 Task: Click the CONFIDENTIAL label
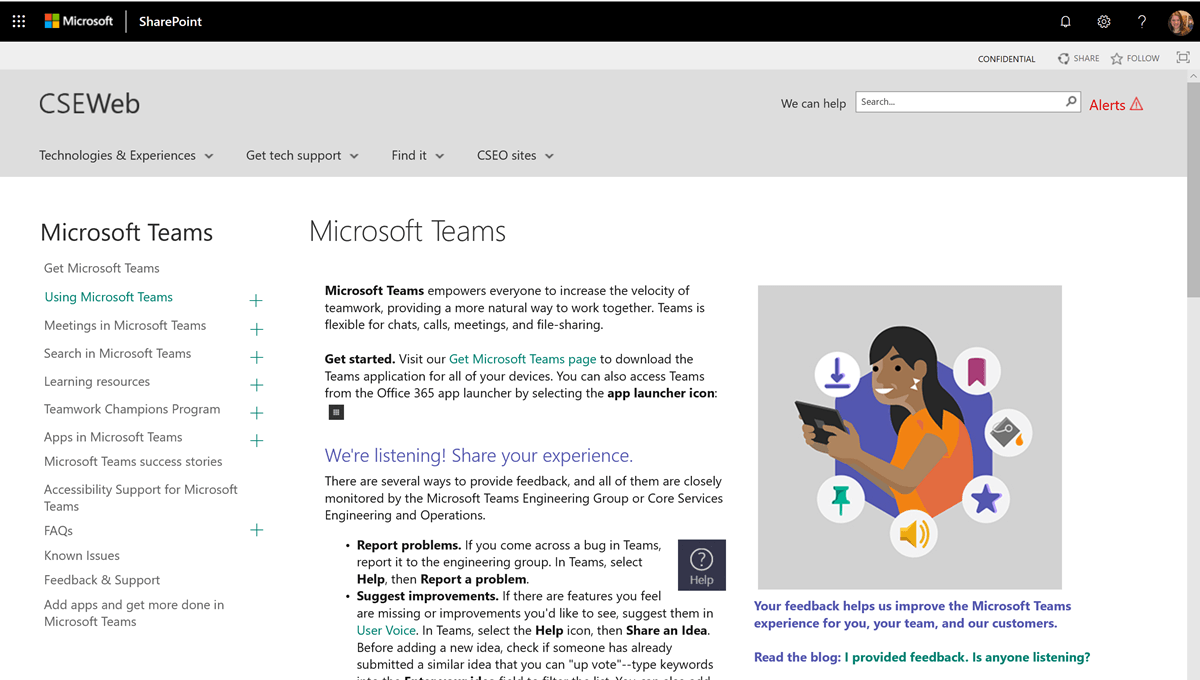click(1007, 59)
